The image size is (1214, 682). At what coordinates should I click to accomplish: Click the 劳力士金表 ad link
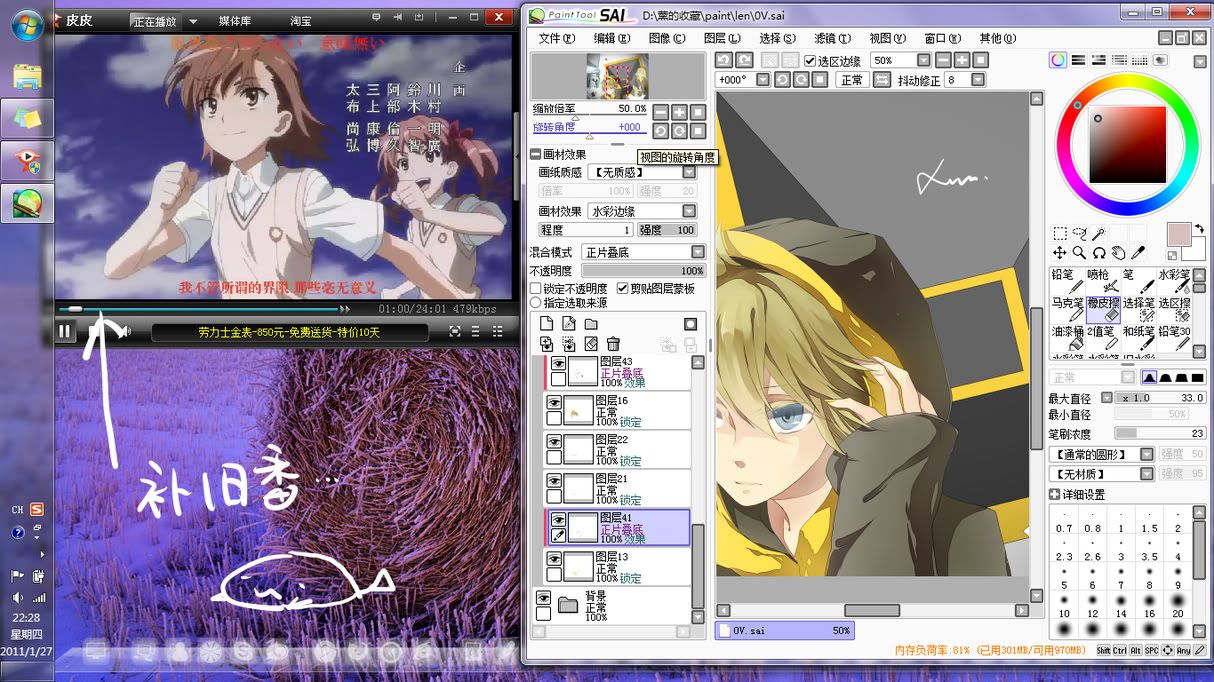[x=289, y=332]
